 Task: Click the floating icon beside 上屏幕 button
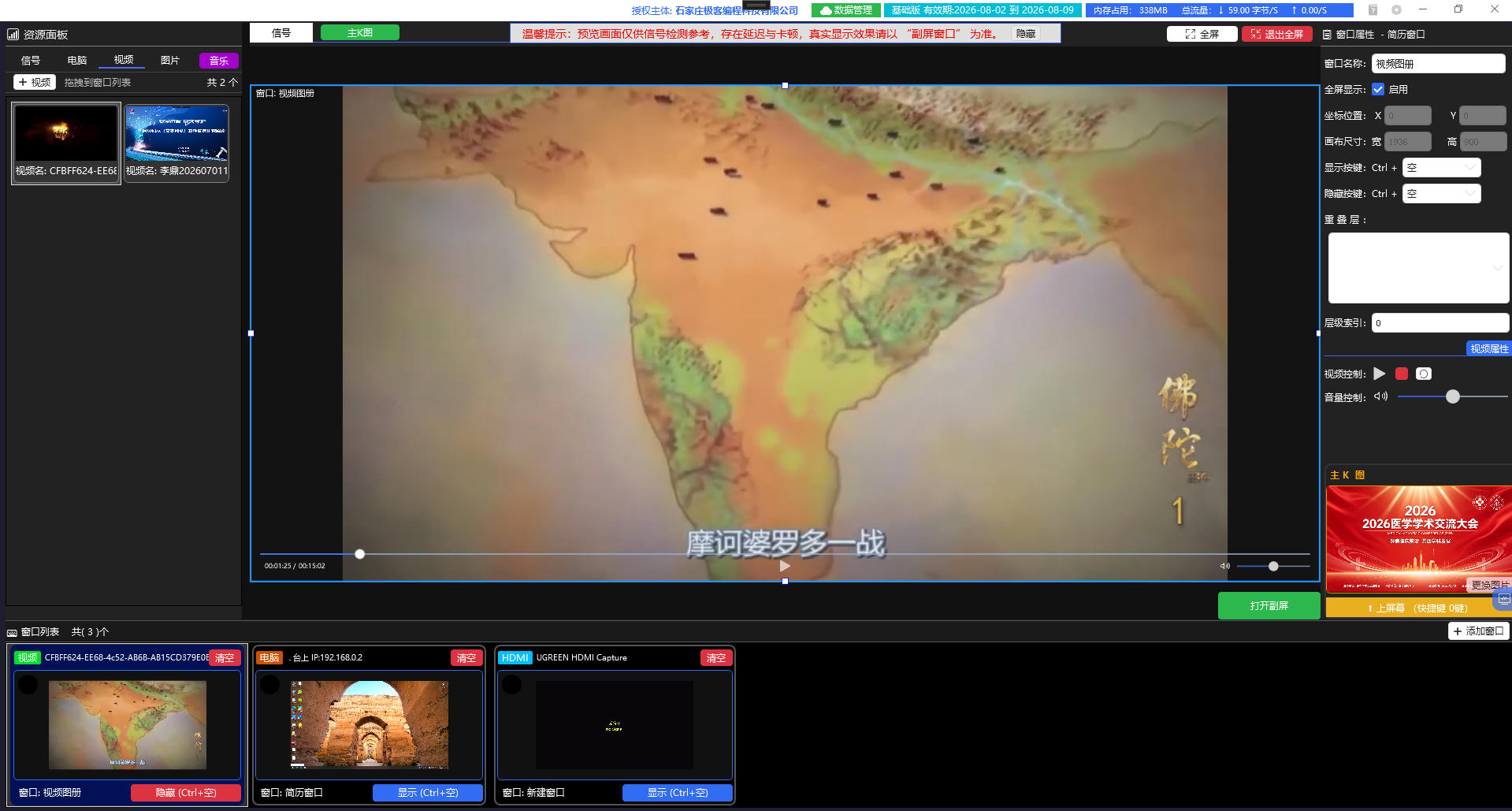point(1504,599)
